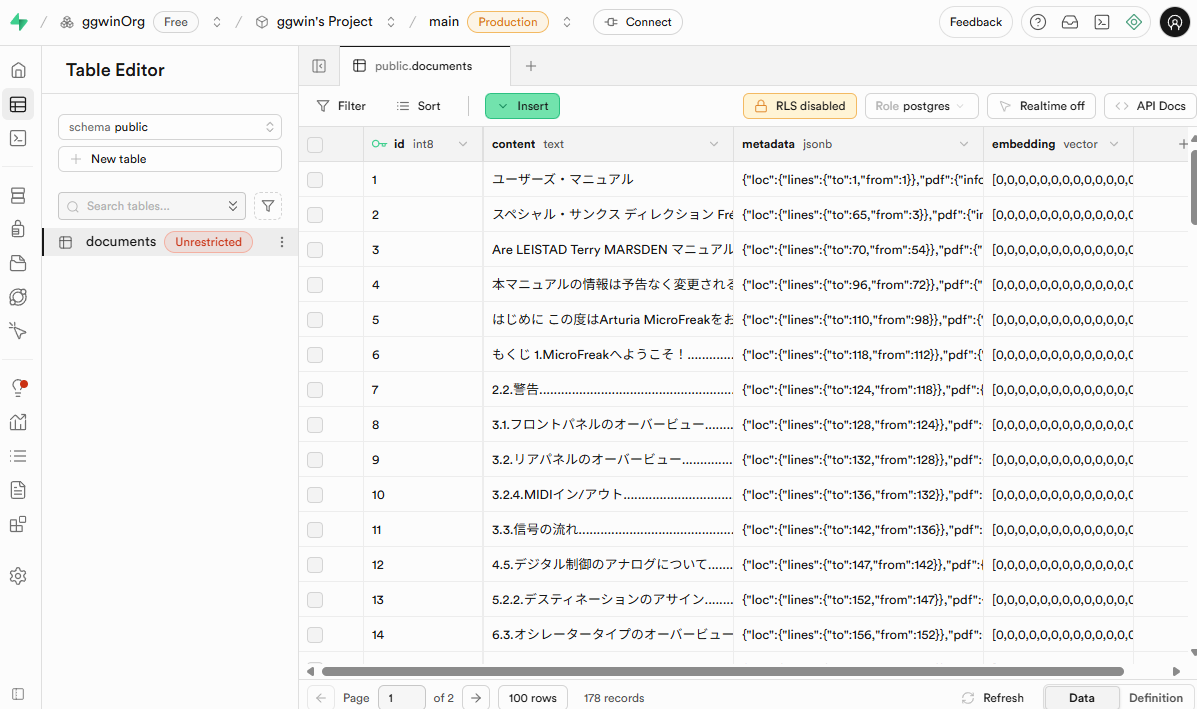Click the Insert button
This screenshot has width=1197, height=709.
(x=522, y=106)
